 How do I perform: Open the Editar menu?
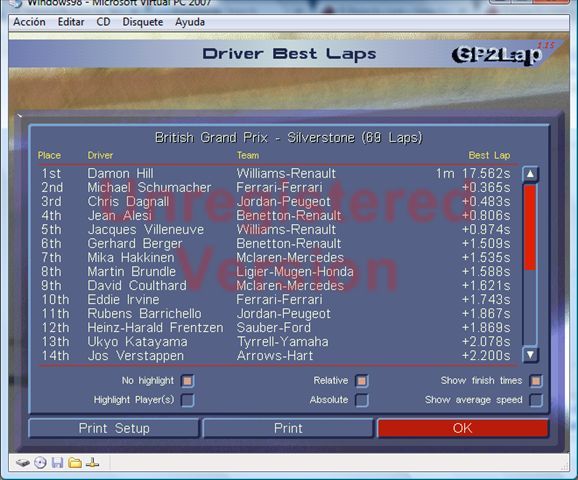click(71, 22)
